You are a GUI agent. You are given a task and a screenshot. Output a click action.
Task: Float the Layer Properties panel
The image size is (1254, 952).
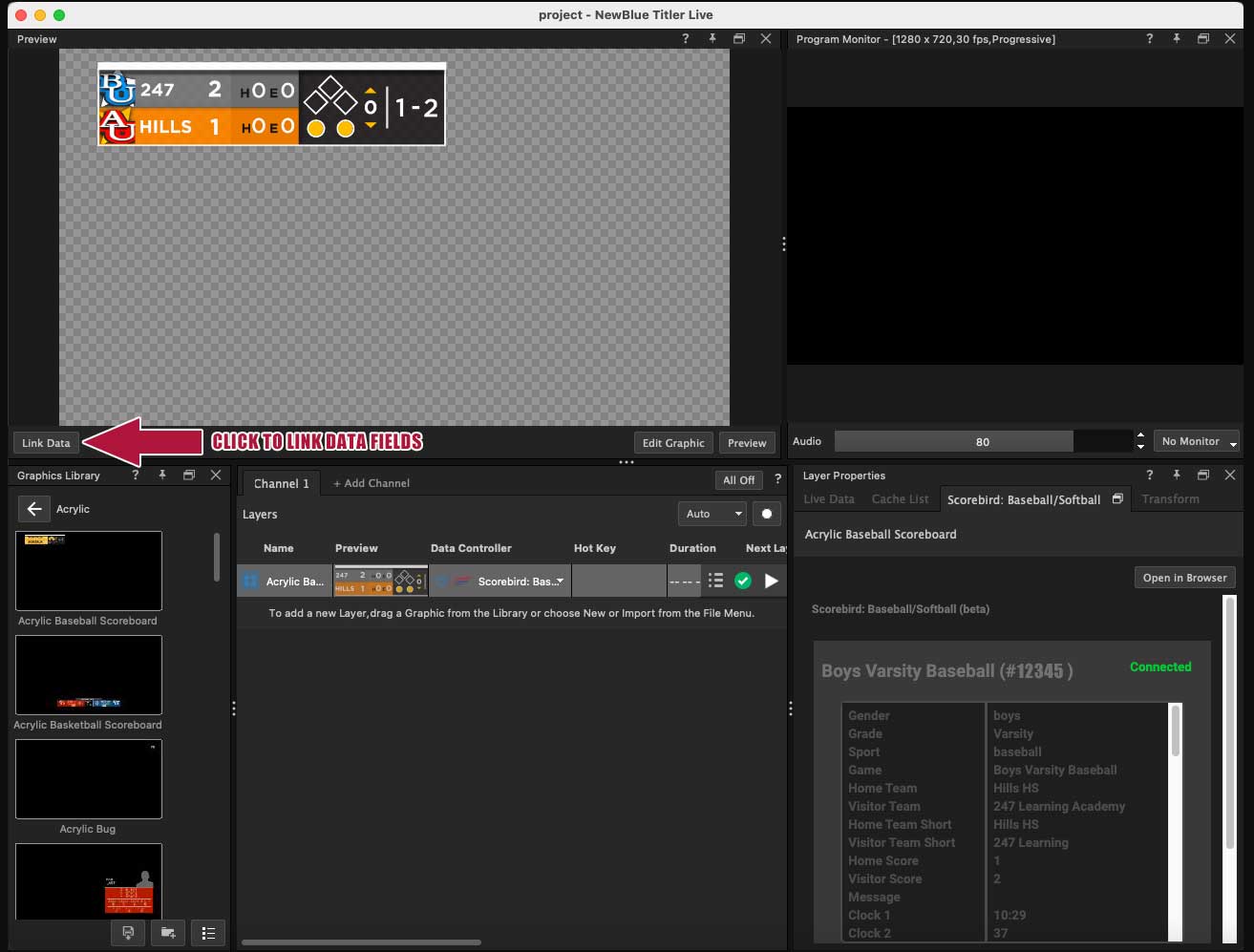pos(1203,475)
